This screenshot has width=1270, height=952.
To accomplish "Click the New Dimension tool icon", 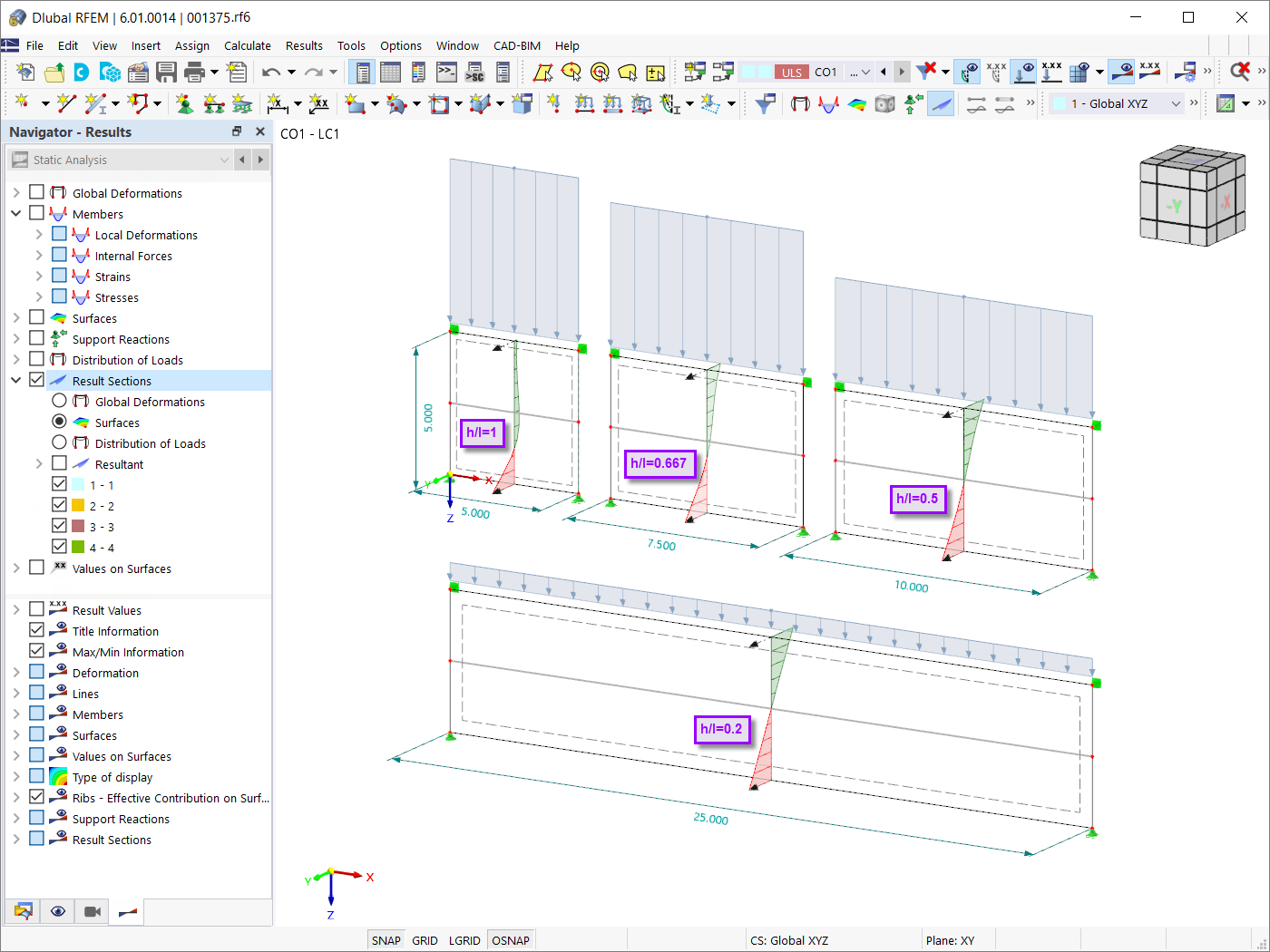I will (x=277, y=103).
